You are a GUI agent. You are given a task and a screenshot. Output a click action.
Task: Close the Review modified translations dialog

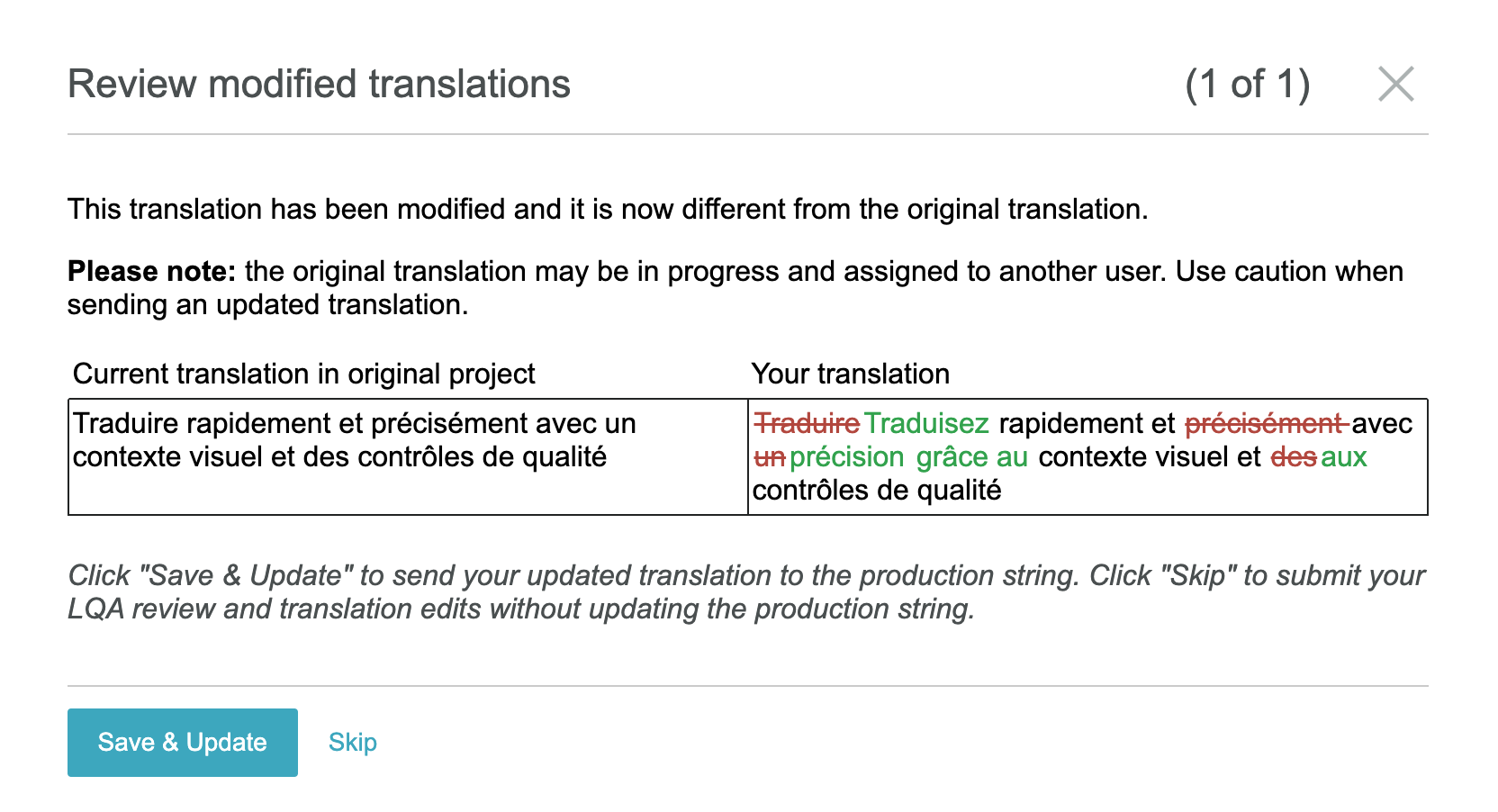1395,84
